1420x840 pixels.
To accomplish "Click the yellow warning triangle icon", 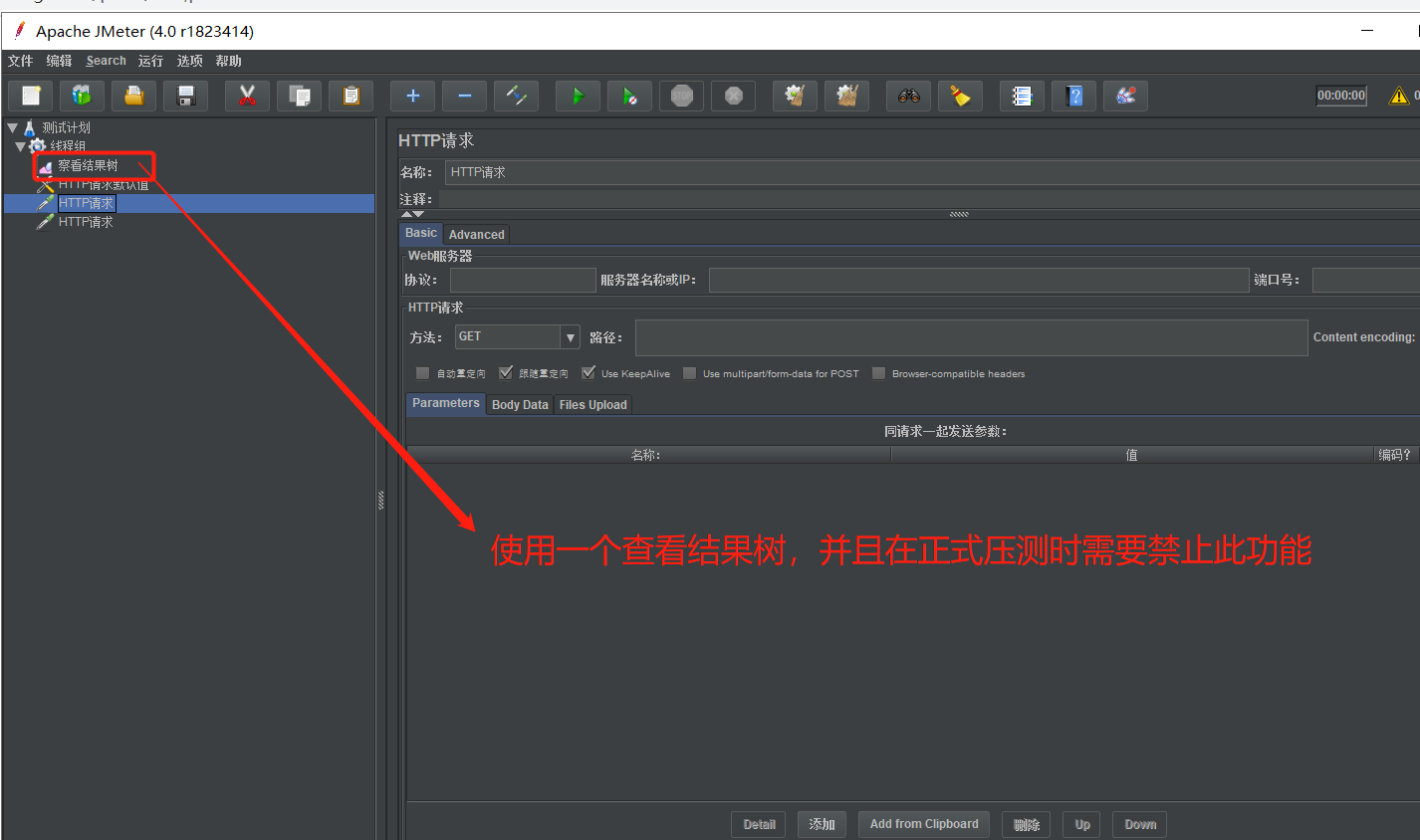I will [1398, 96].
